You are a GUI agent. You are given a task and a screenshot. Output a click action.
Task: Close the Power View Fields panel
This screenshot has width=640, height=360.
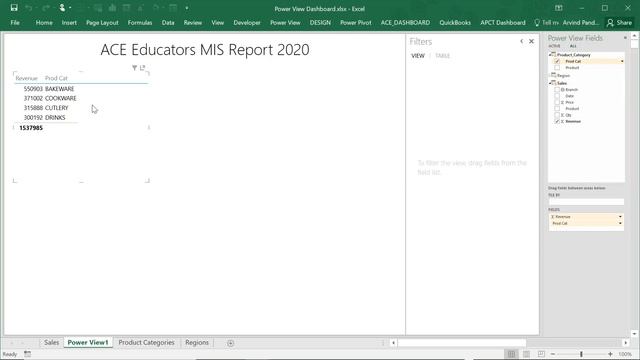(625, 38)
